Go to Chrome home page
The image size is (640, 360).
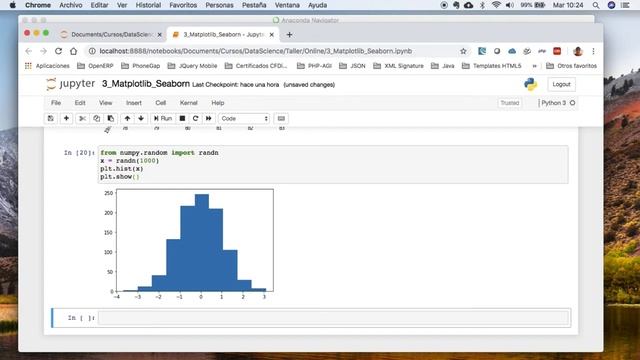click(73, 51)
